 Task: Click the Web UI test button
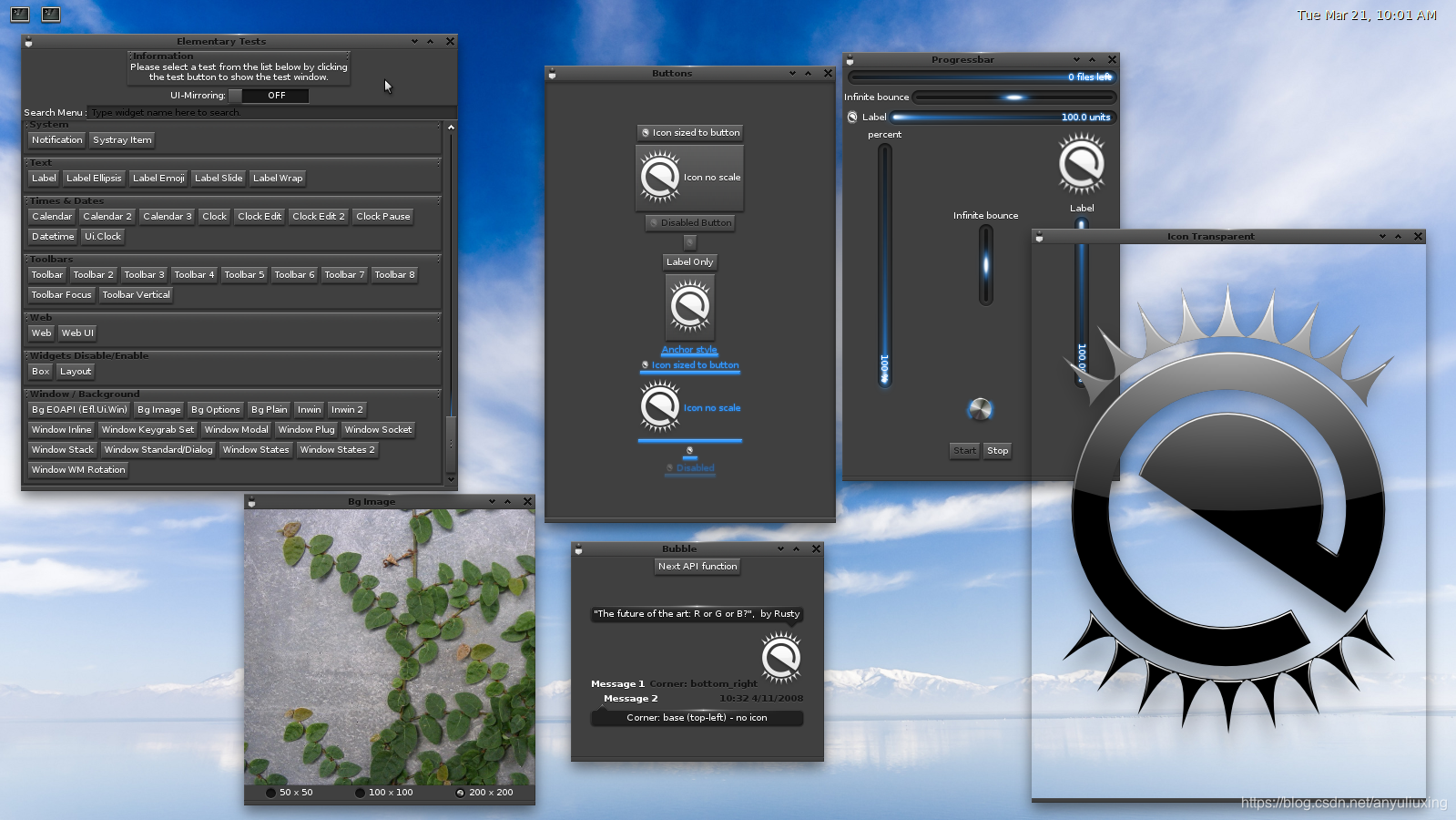click(x=77, y=333)
